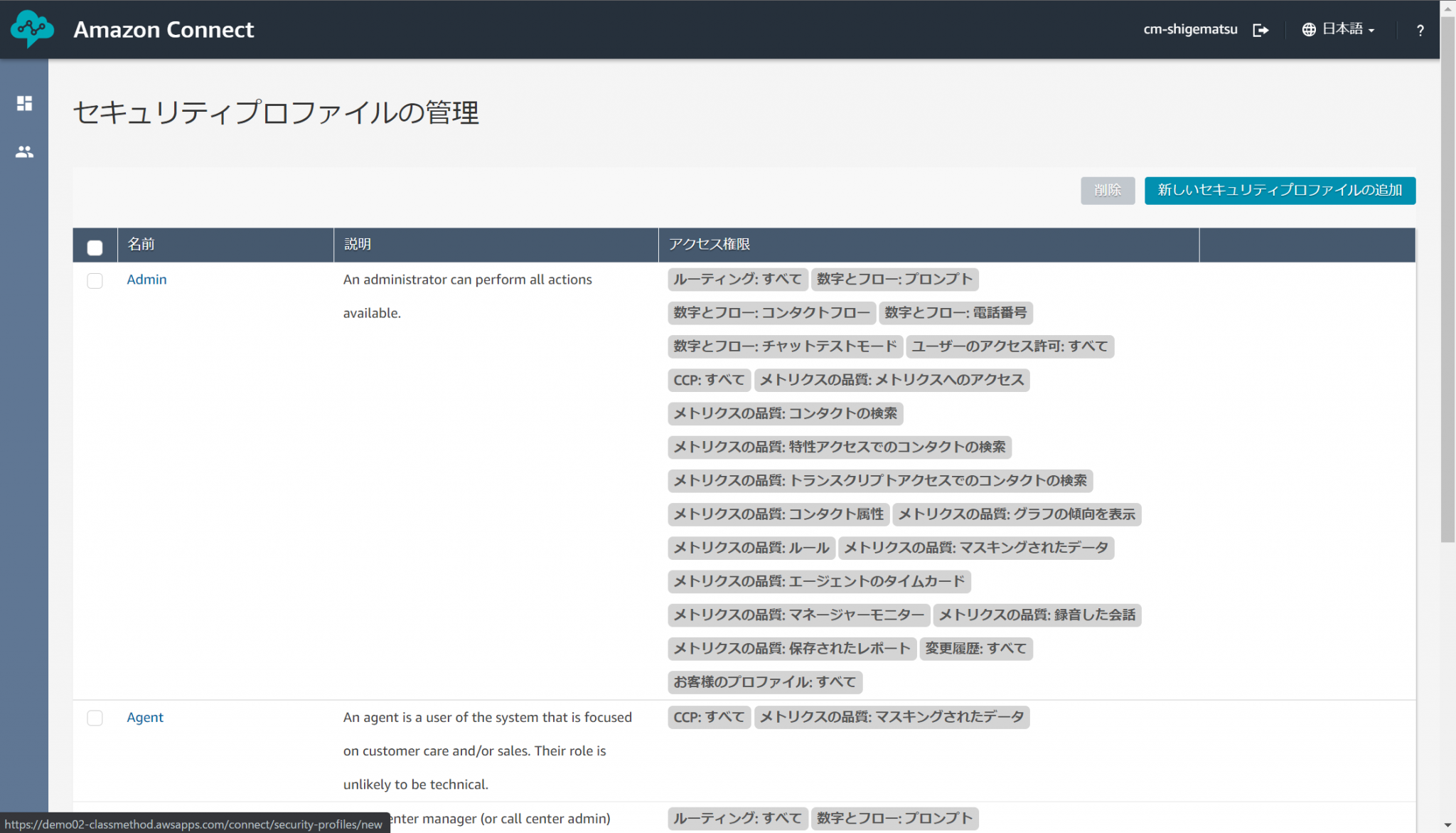Open the 日本語 language dropdown
The image size is (1456, 833).
1348,29
